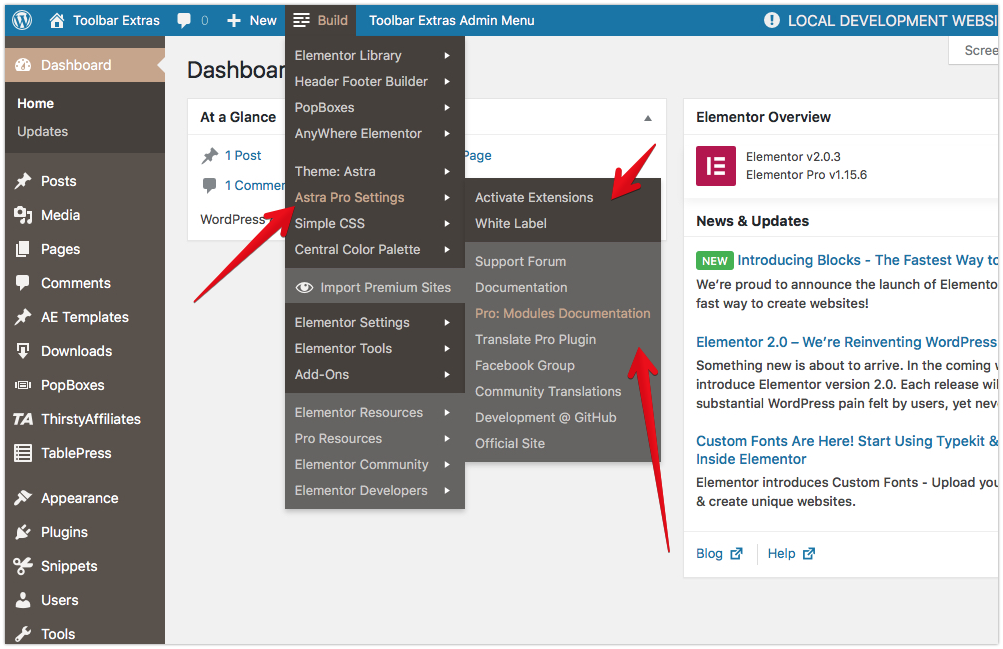The image size is (1003, 649).
Task: Click the plus New icon
Action: [234, 20]
